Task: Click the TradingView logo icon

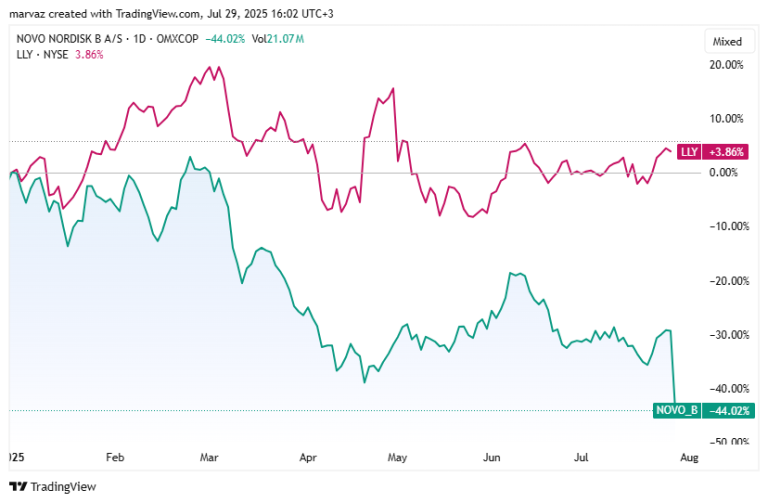Action: tap(18, 486)
